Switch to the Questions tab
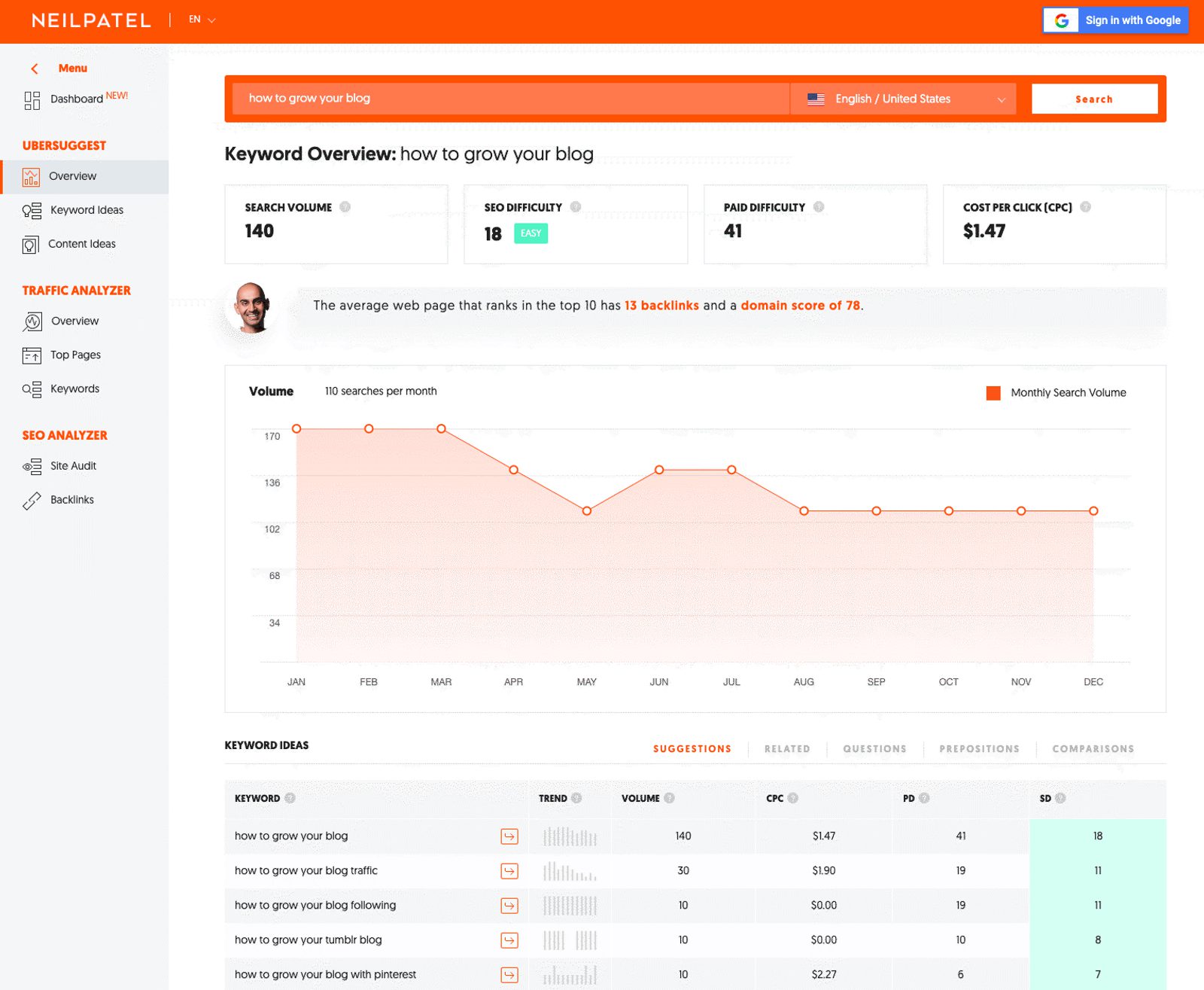Image resolution: width=1204 pixels, height=990 pixels. click(x=874, y=748)
